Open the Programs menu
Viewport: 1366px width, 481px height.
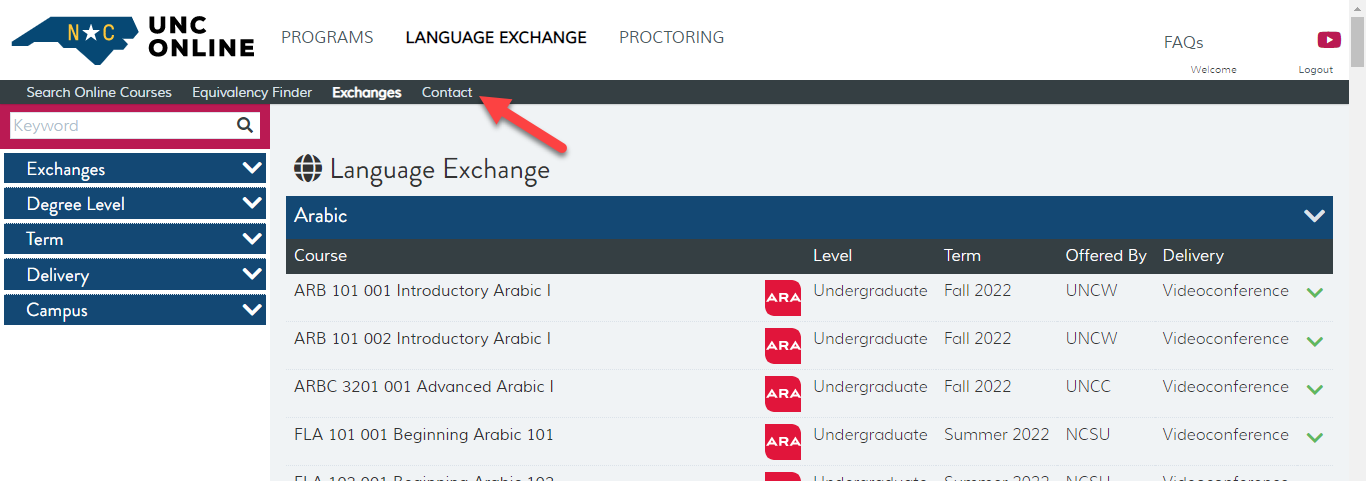327,38
